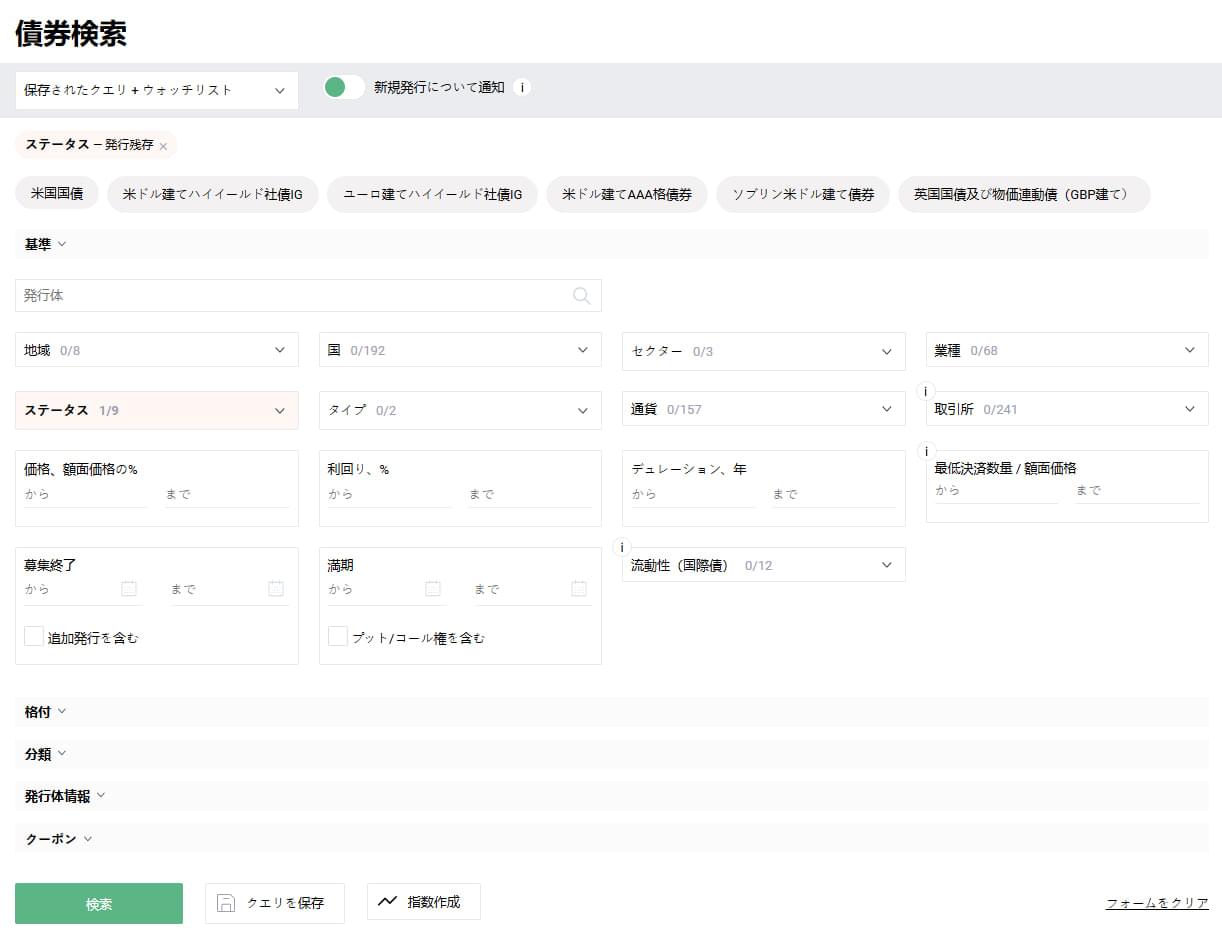Click the 利回り、% から input field
The height and width of the screenshot is (940, 1222).
tap(388, 495)
